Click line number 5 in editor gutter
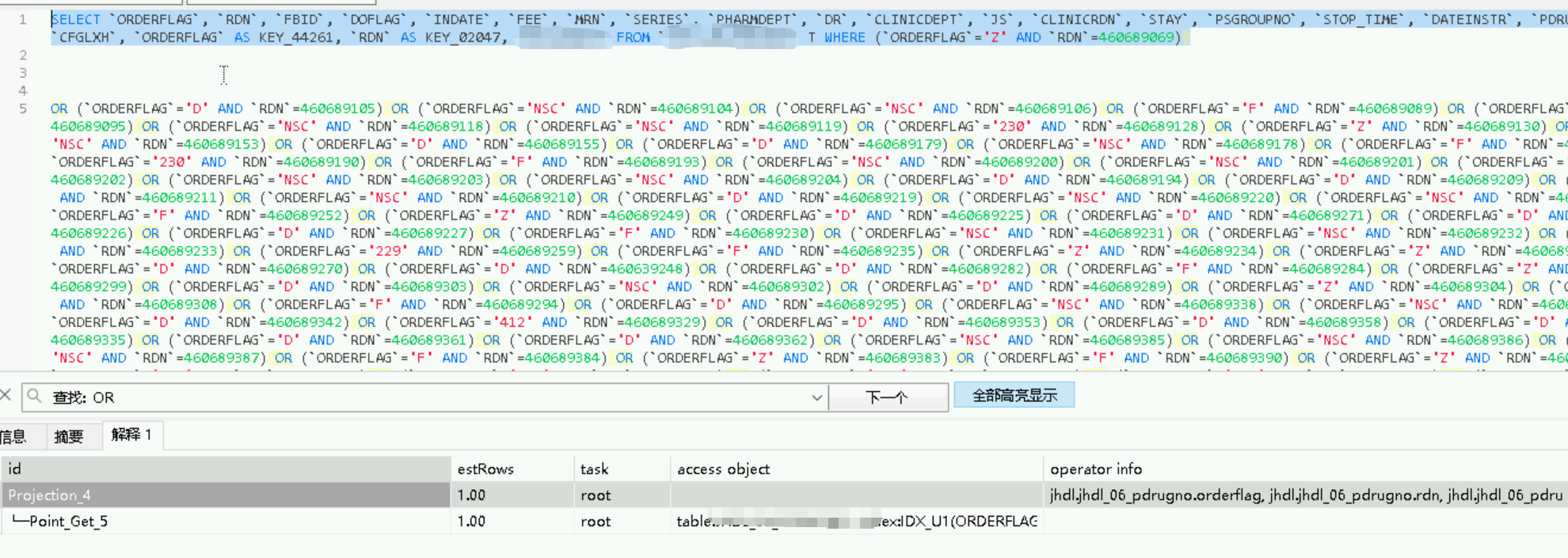 tap(23, 108)
